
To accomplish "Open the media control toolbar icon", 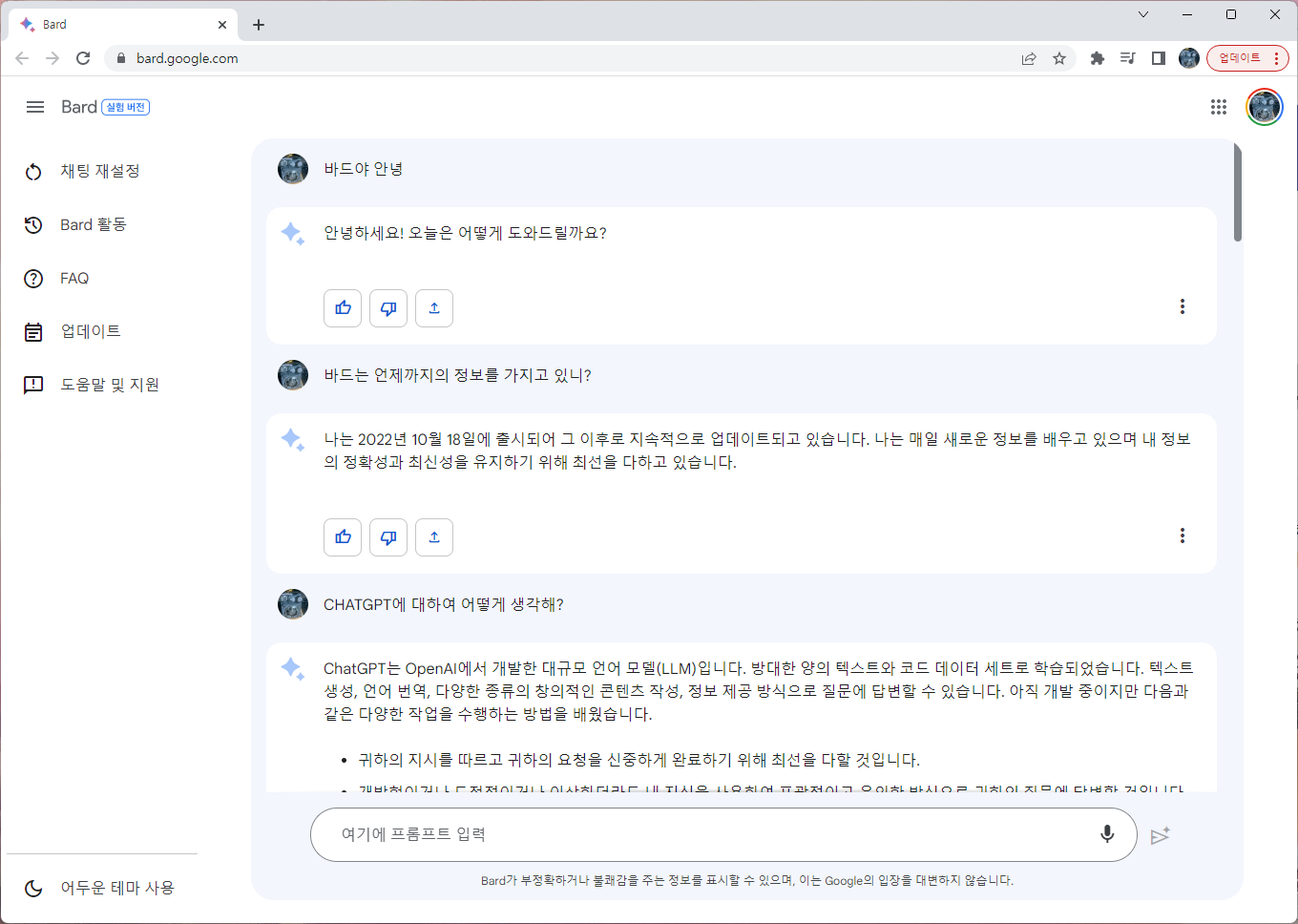I will (1128, 58).
